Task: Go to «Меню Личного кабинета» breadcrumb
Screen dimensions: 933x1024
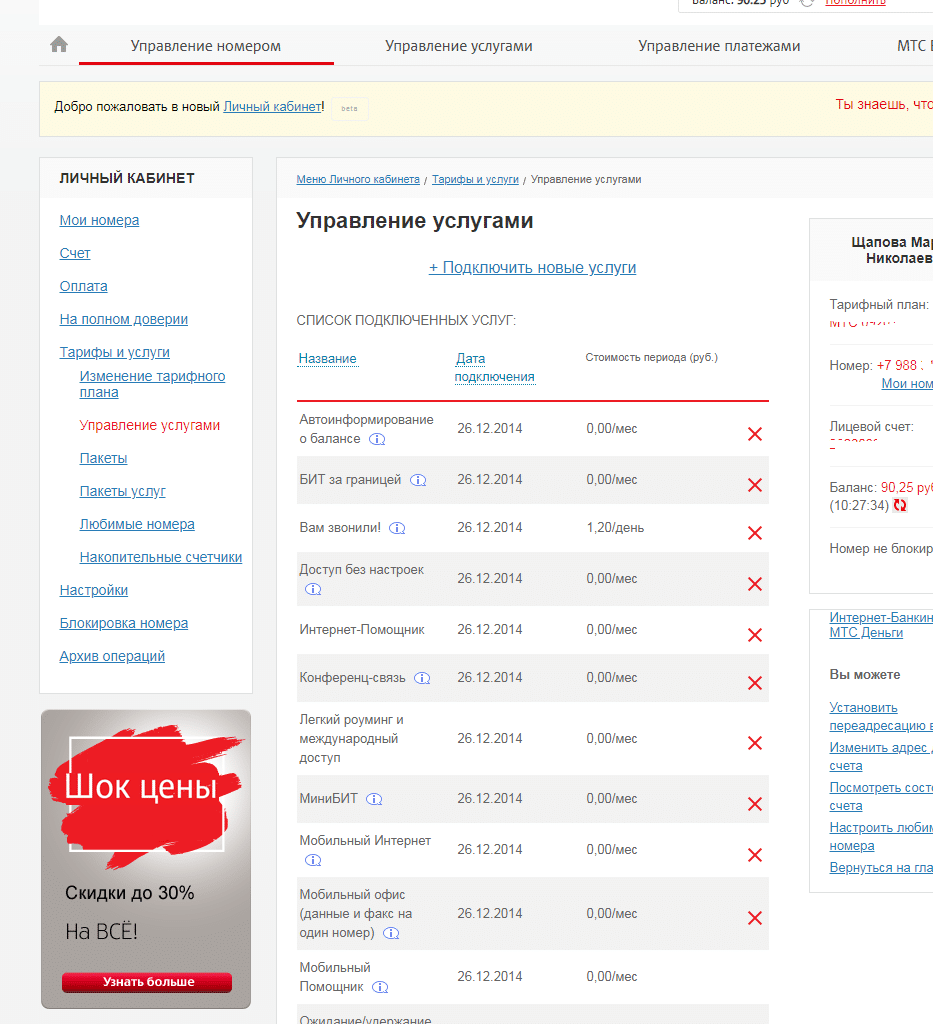Action: coord(358,180)
